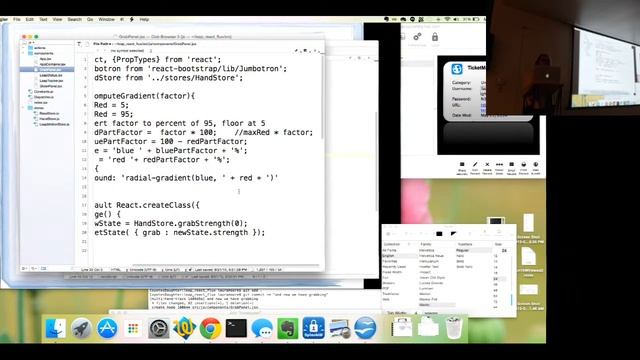Open the App Store dock icon
Image resolution: width=640 pixels, height=360 pixels.
(107, 329)
